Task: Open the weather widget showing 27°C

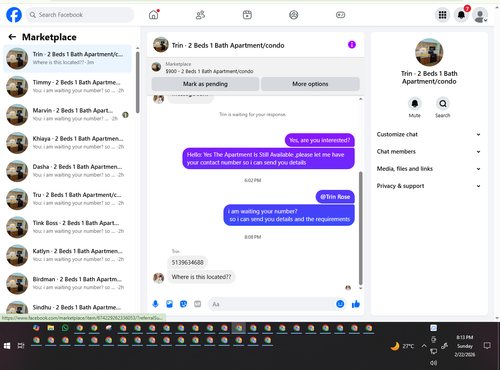Action: 403,346
